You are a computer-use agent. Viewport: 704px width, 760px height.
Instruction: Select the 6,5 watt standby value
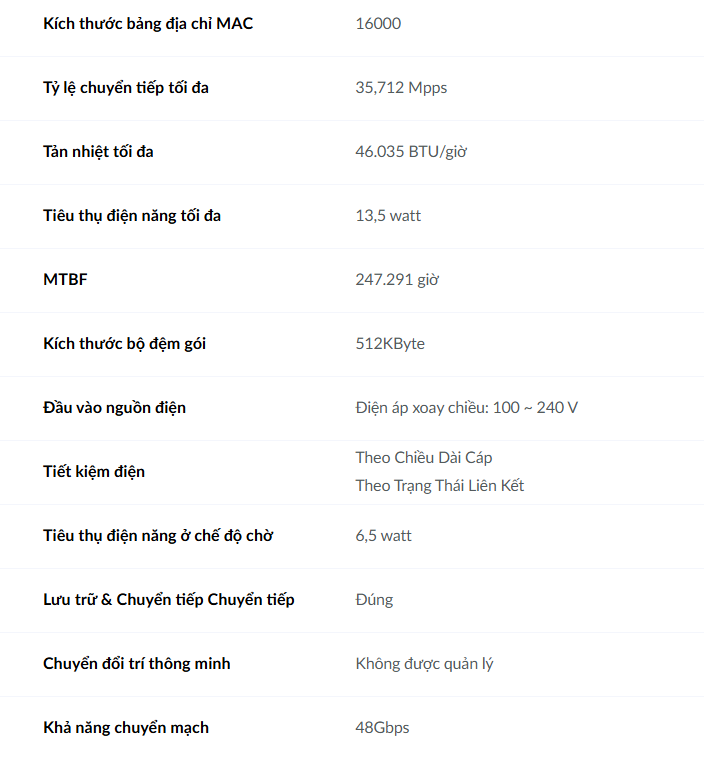click(x=383, y=536)
